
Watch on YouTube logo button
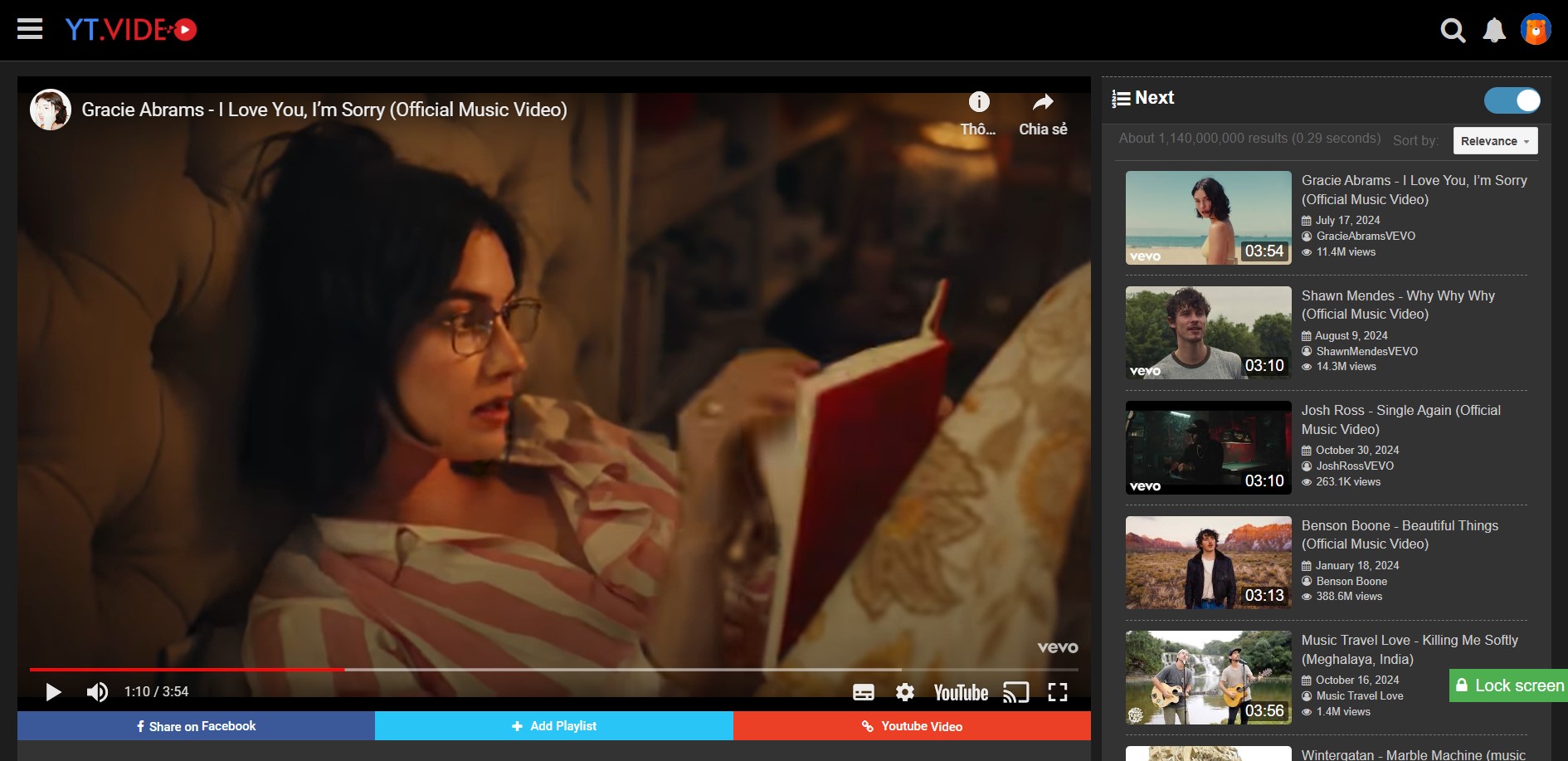961,692
